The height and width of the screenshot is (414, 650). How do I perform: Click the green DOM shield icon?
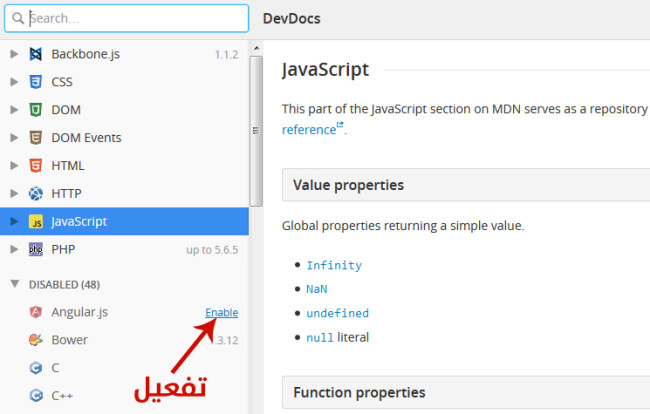point(36,109)
